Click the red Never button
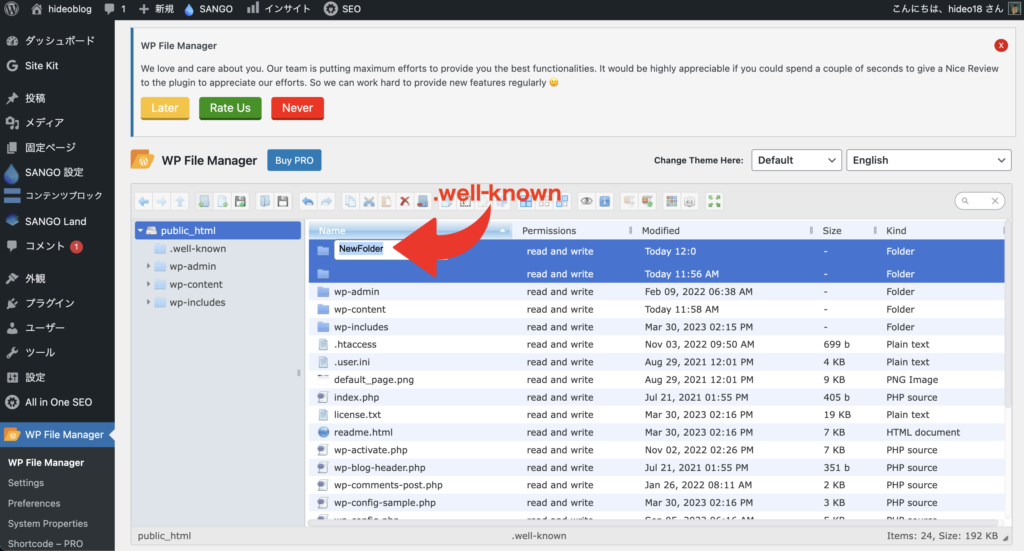 pyautogui.click(x=297, y=108)
